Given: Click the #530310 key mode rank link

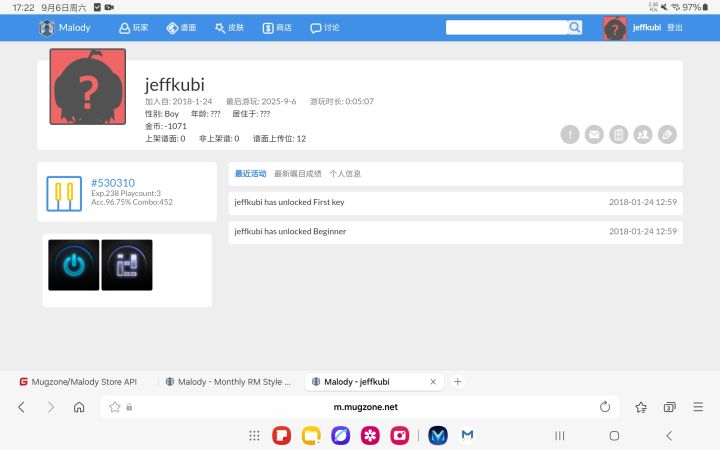Looking at the screenshot, I should [x=113, y=183].
